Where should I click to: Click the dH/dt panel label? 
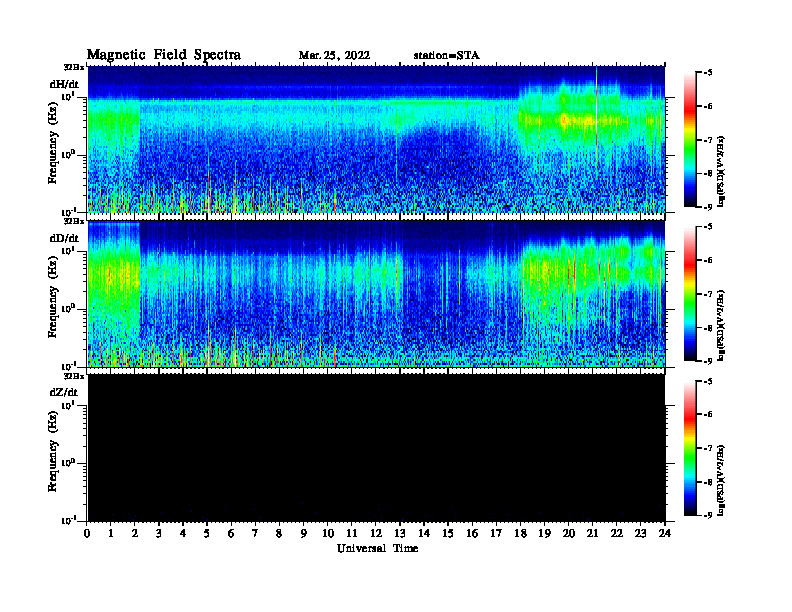64,84
